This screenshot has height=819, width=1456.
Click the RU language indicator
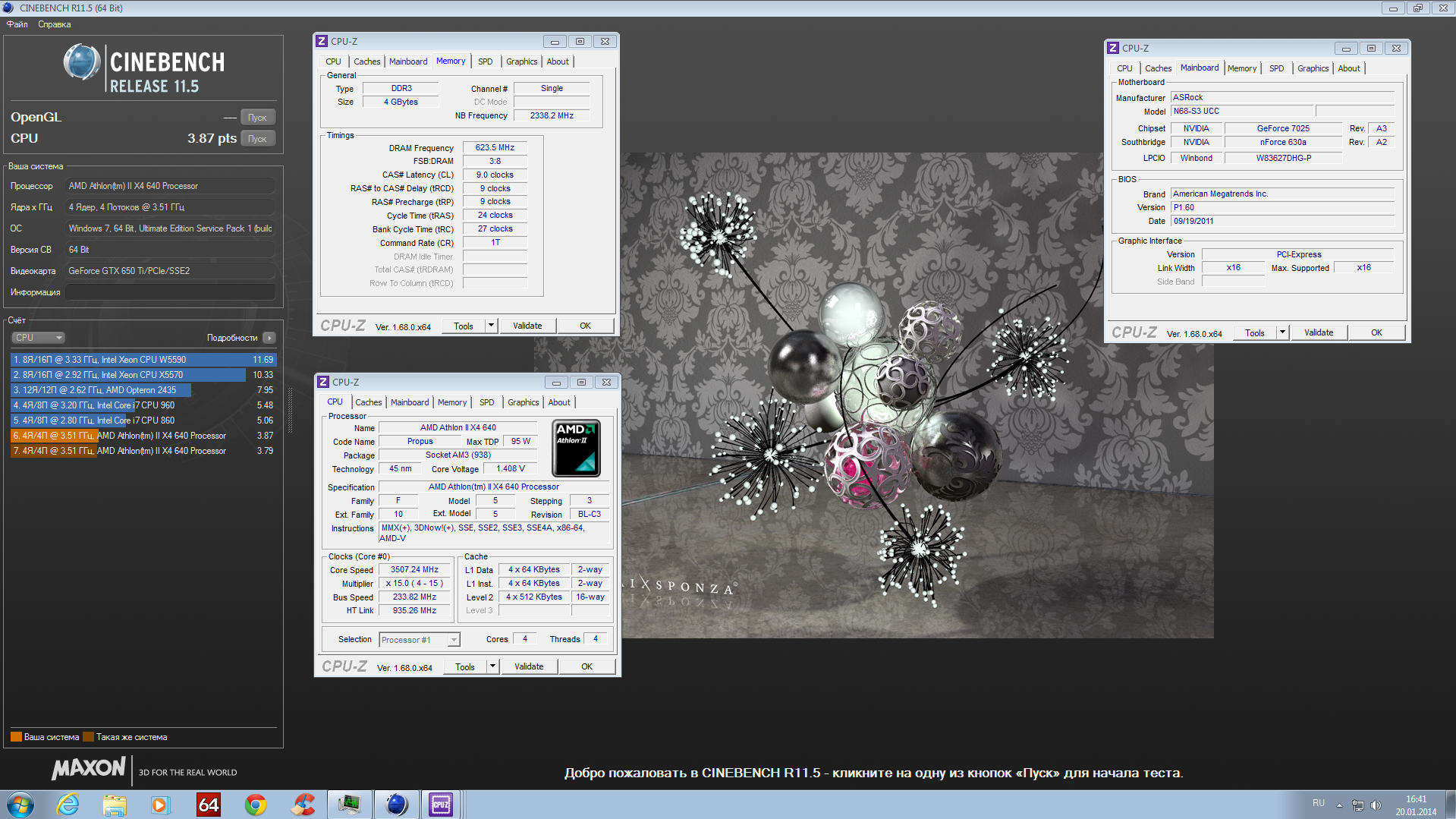tap(1319, 803)
